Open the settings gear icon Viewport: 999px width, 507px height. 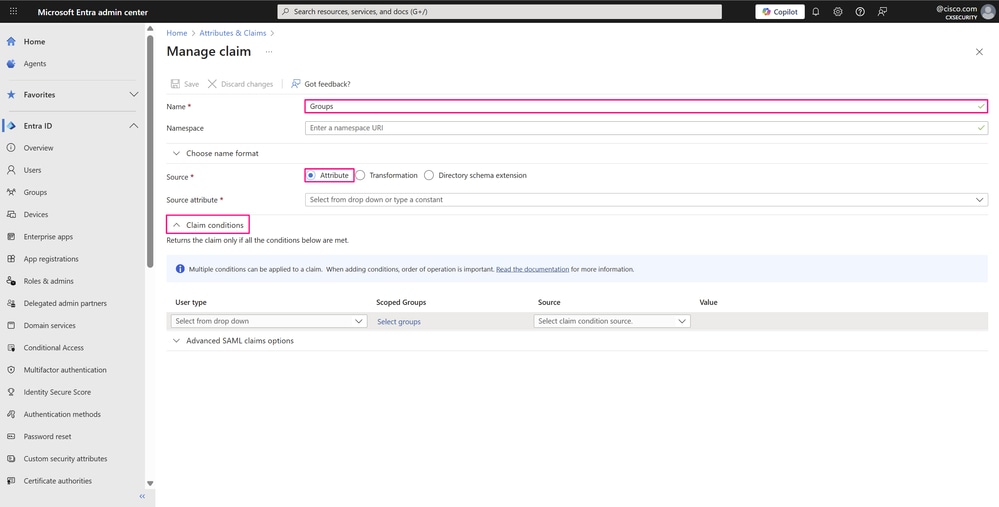click(x=838, y=11)
